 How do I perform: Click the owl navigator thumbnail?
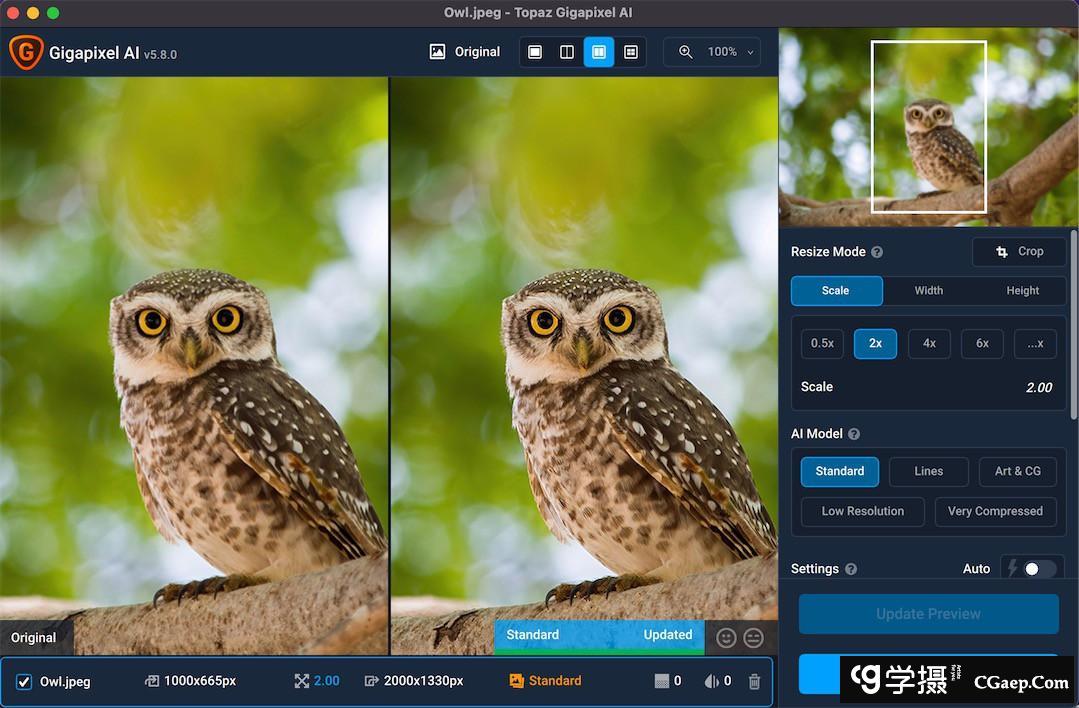pos(928,127)
